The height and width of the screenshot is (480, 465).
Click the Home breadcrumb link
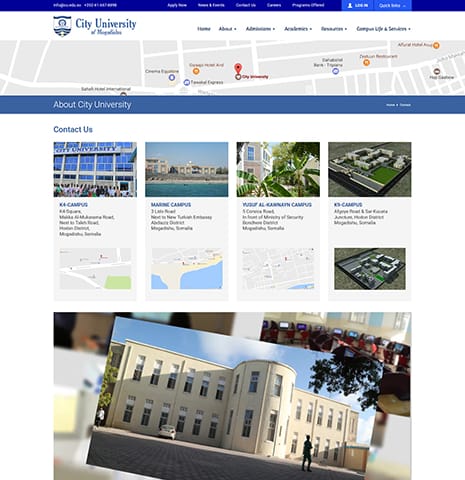[x=390, y=105]
